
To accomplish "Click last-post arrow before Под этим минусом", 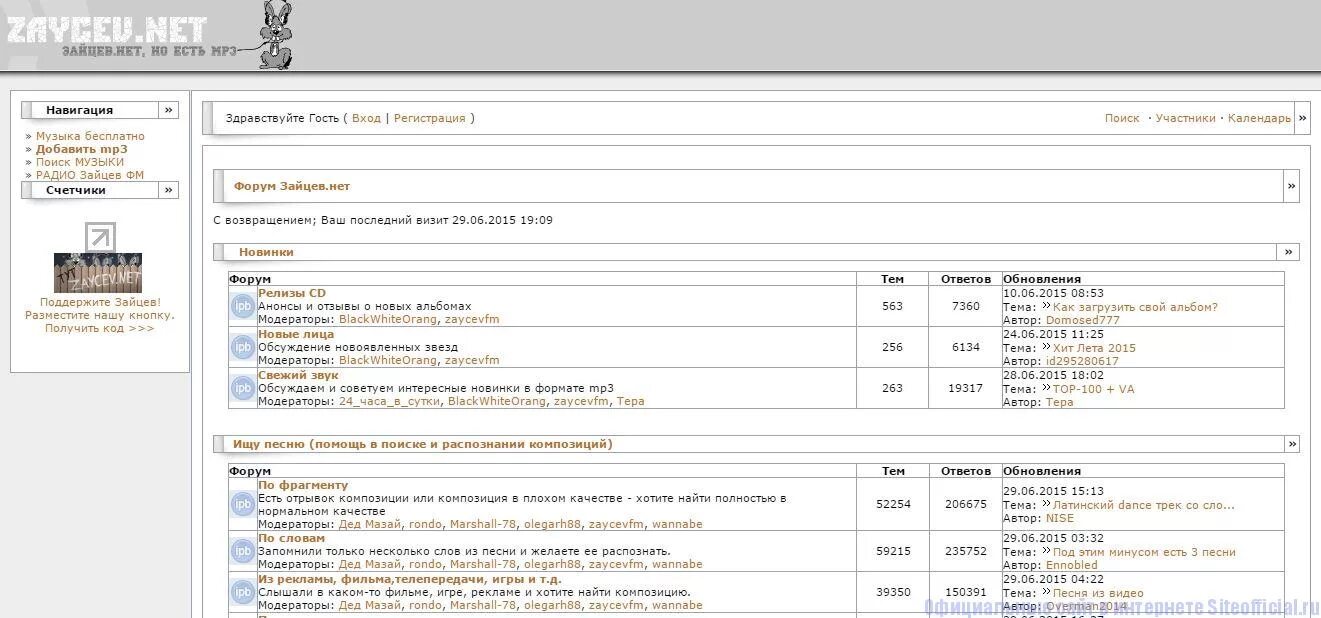I will 1046,552.
